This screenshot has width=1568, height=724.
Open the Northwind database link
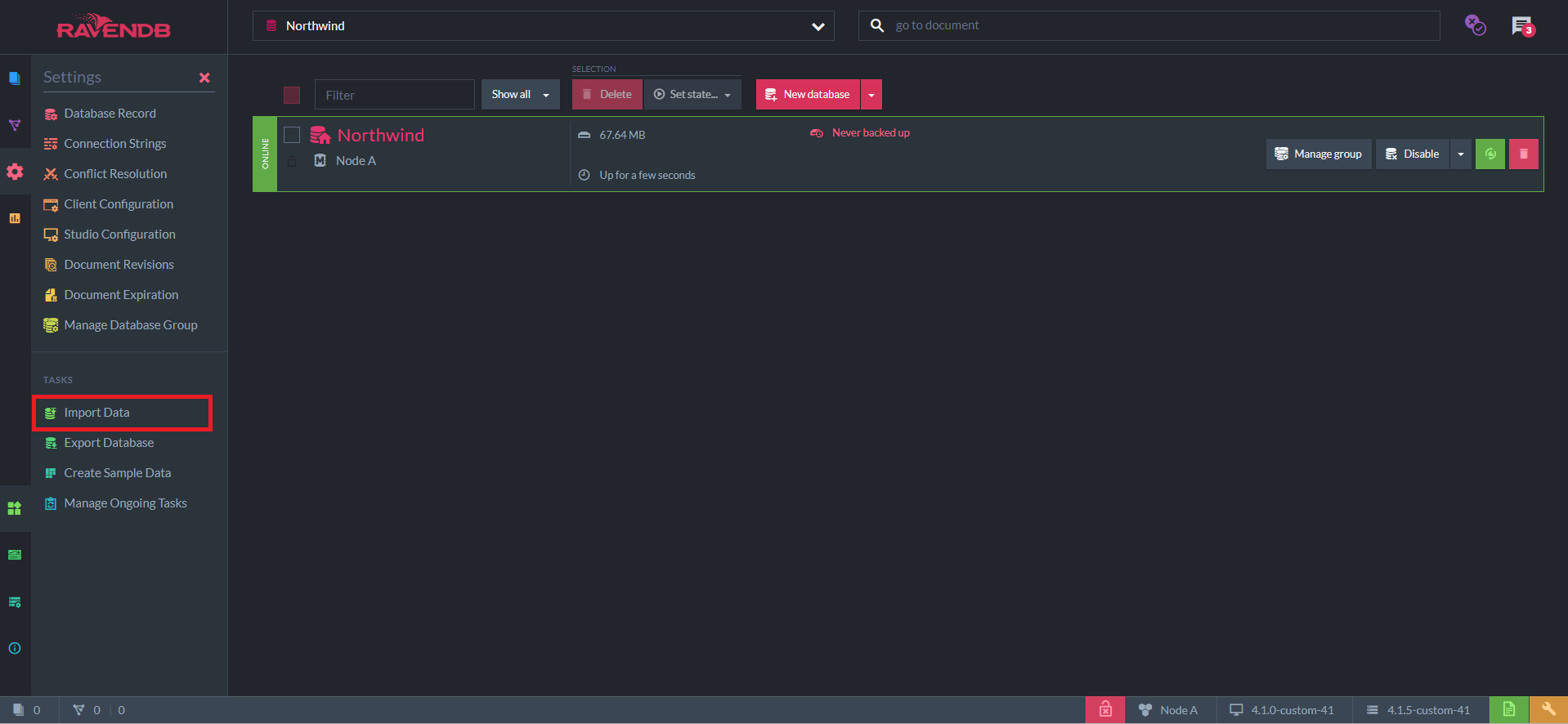pos(381,135)
